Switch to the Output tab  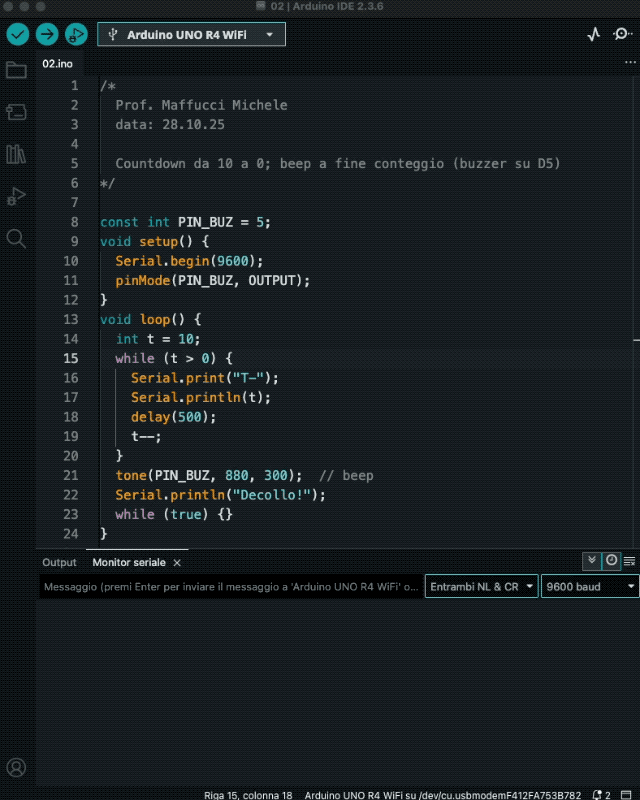(x=59, y=563)
